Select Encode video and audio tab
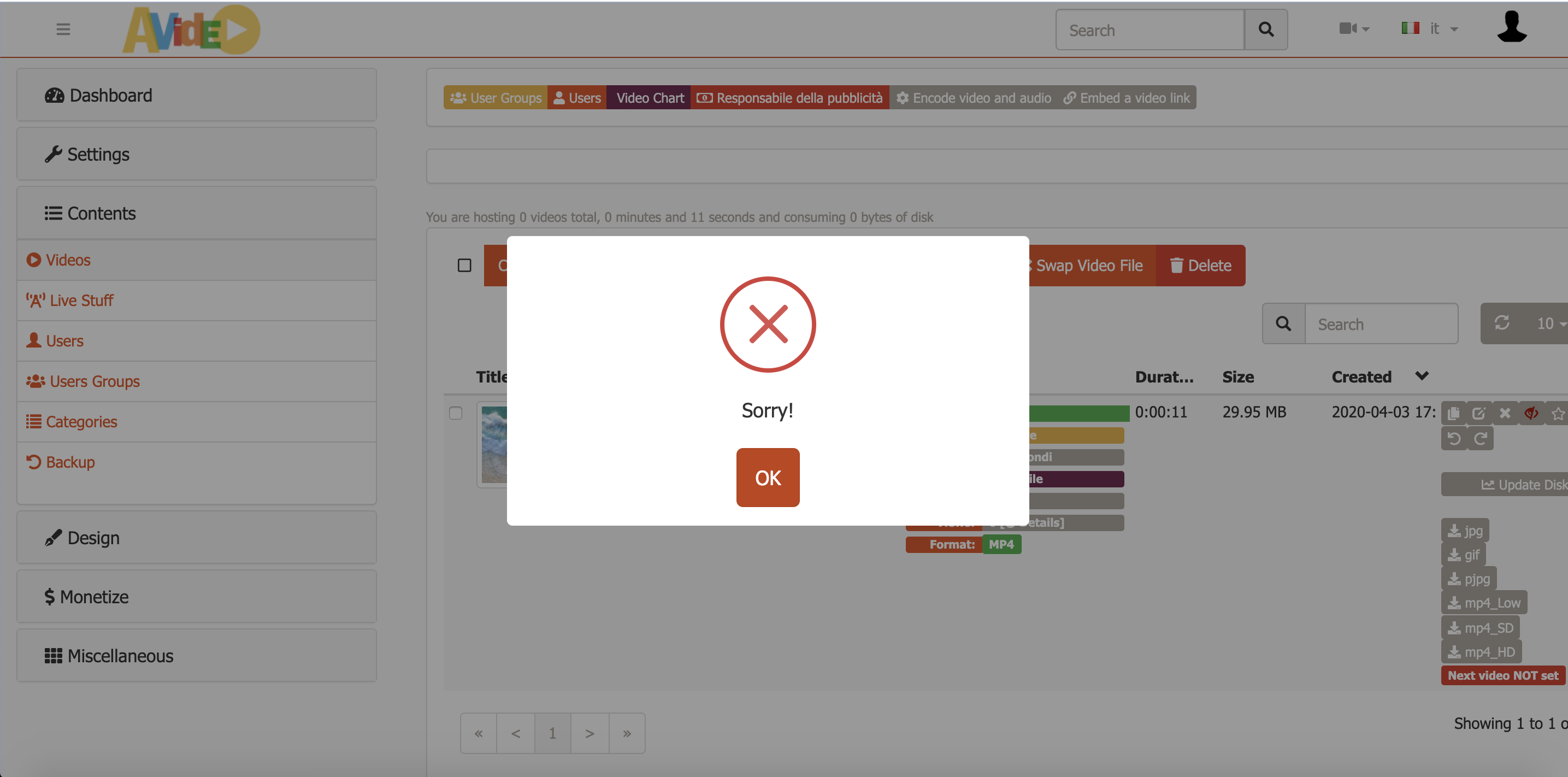This screenshot has height=777, width=1568. pyautogui.click(x=973, y=97)
